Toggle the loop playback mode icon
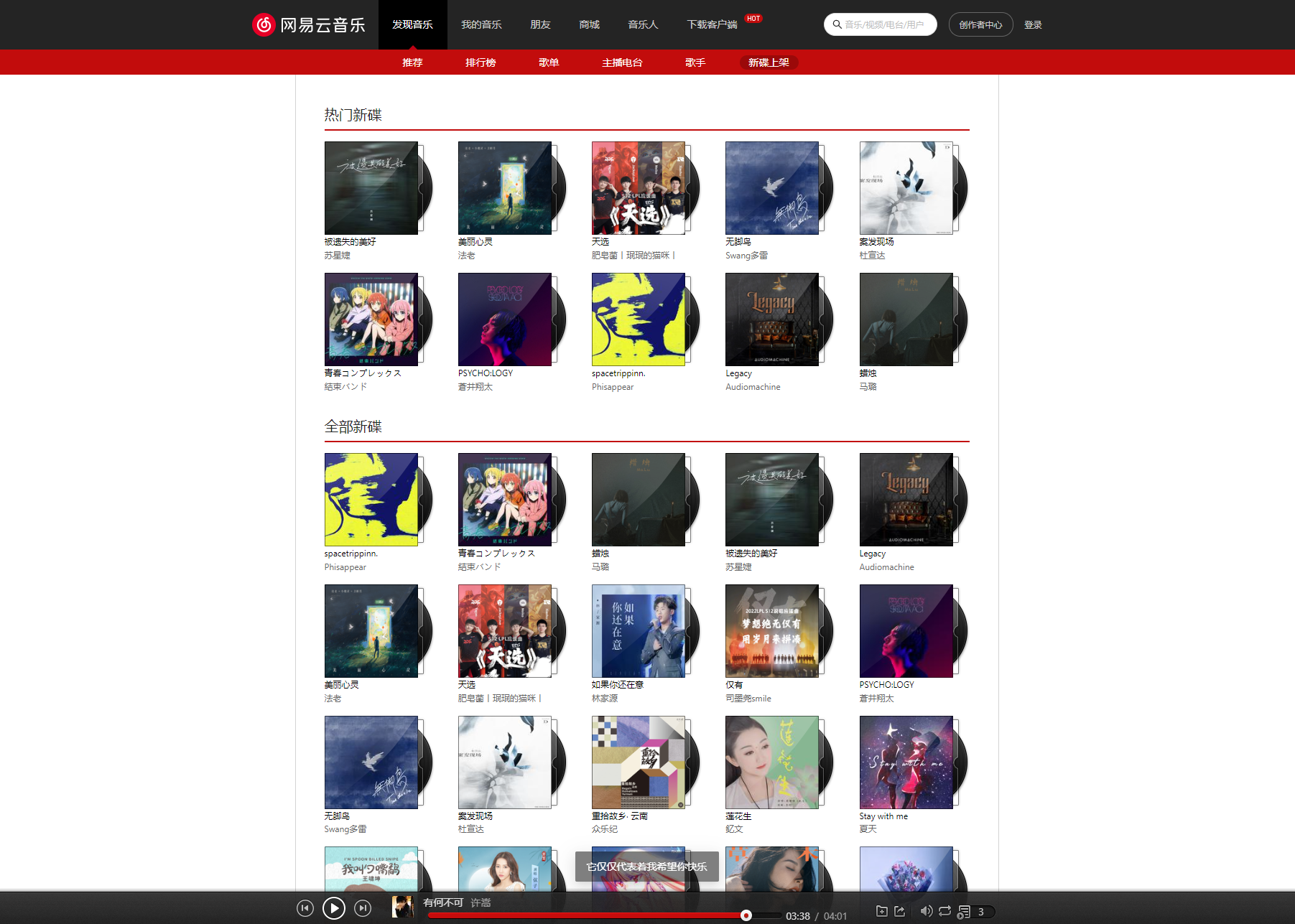Screen dimensions: 1295x924 pyautogui.click(x=945, y=911)
